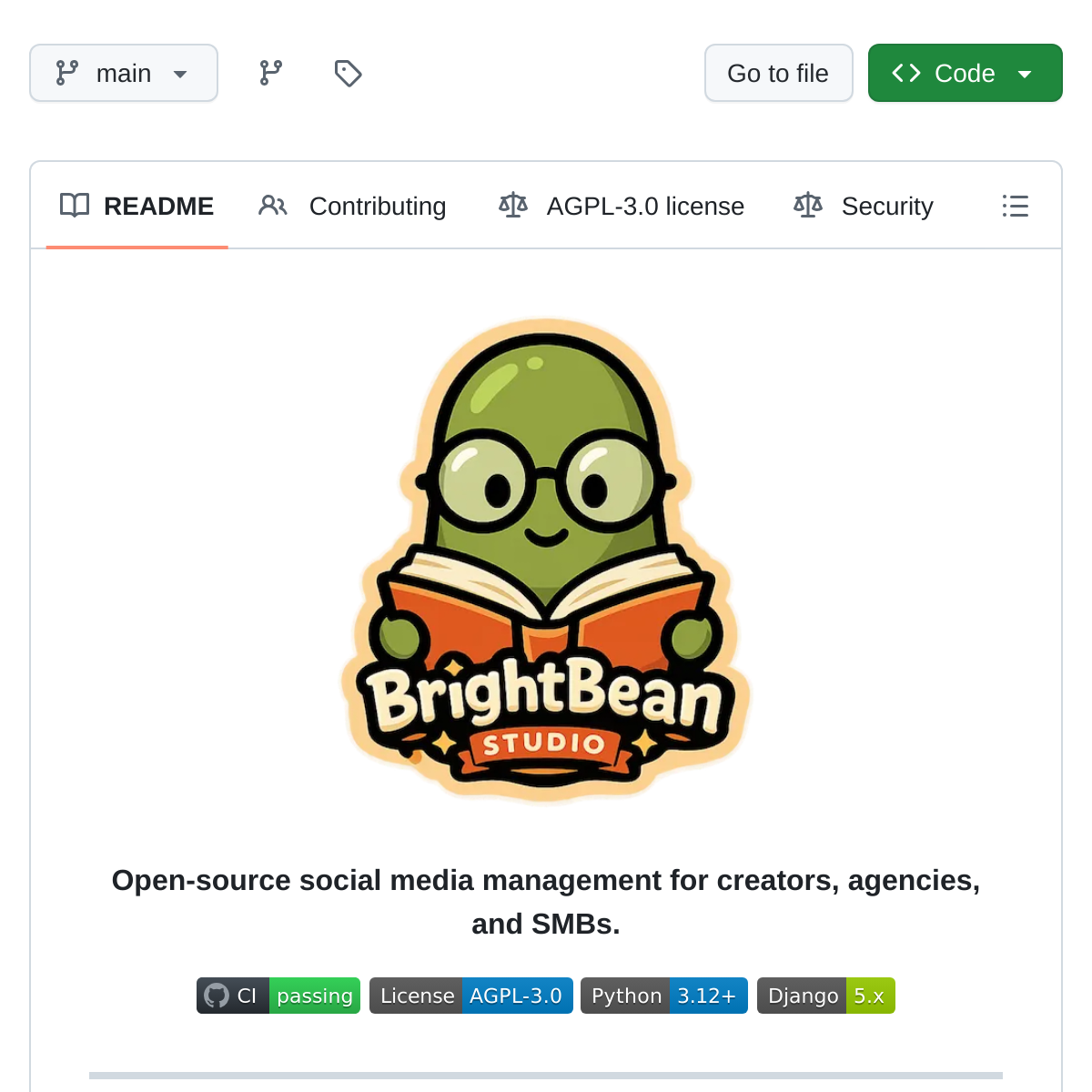The height and width of the screenshot is (1092, 1092).
Task: Click the branch icon inside the main selector
Action: click(x=67, y=73)
